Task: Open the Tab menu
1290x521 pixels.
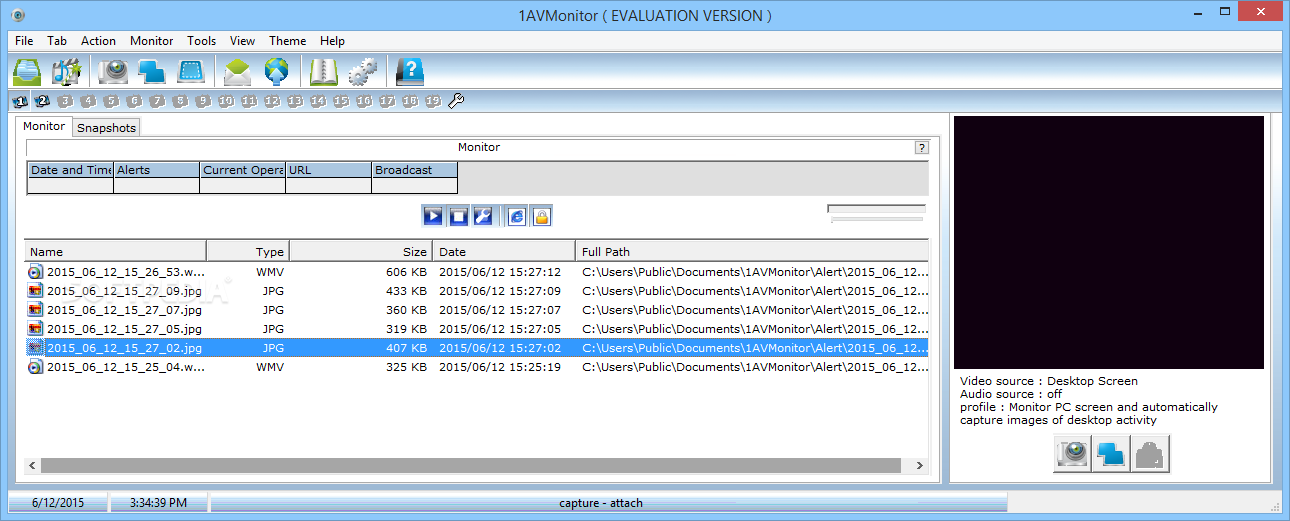Action: pyautogui.click(x=57, y=41)
